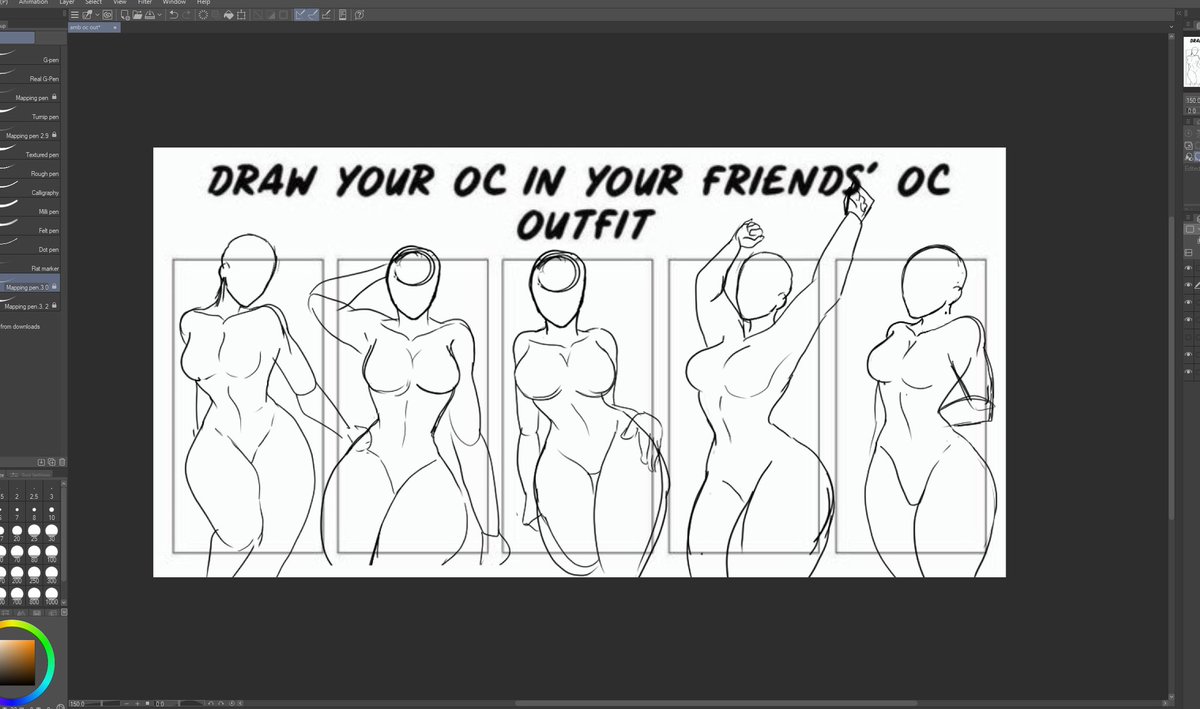1200x709 pixels.
Task: Open the Window menu
Action: coord(175,3)
